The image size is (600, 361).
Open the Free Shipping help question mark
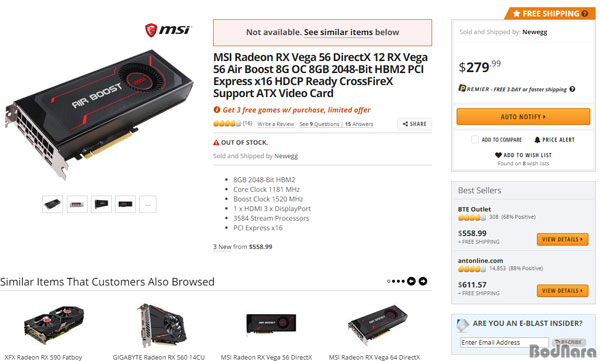point(585,13)
